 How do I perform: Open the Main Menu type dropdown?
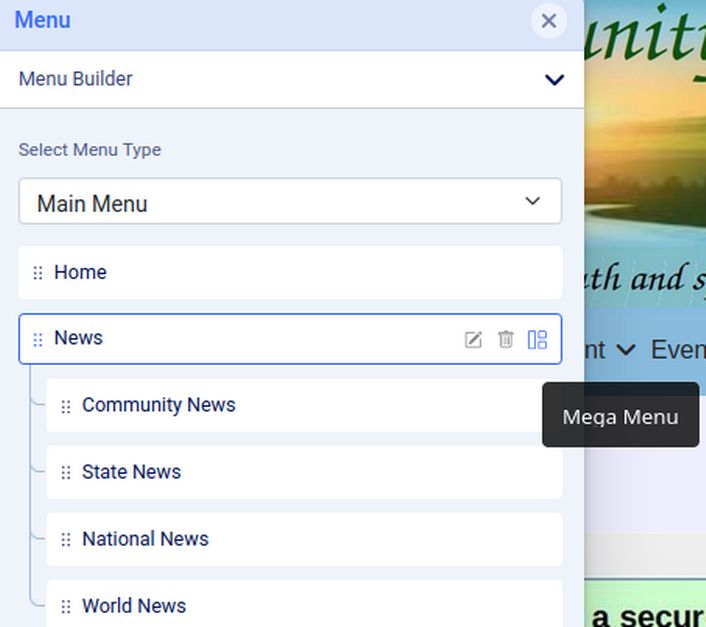click(290, 202)
